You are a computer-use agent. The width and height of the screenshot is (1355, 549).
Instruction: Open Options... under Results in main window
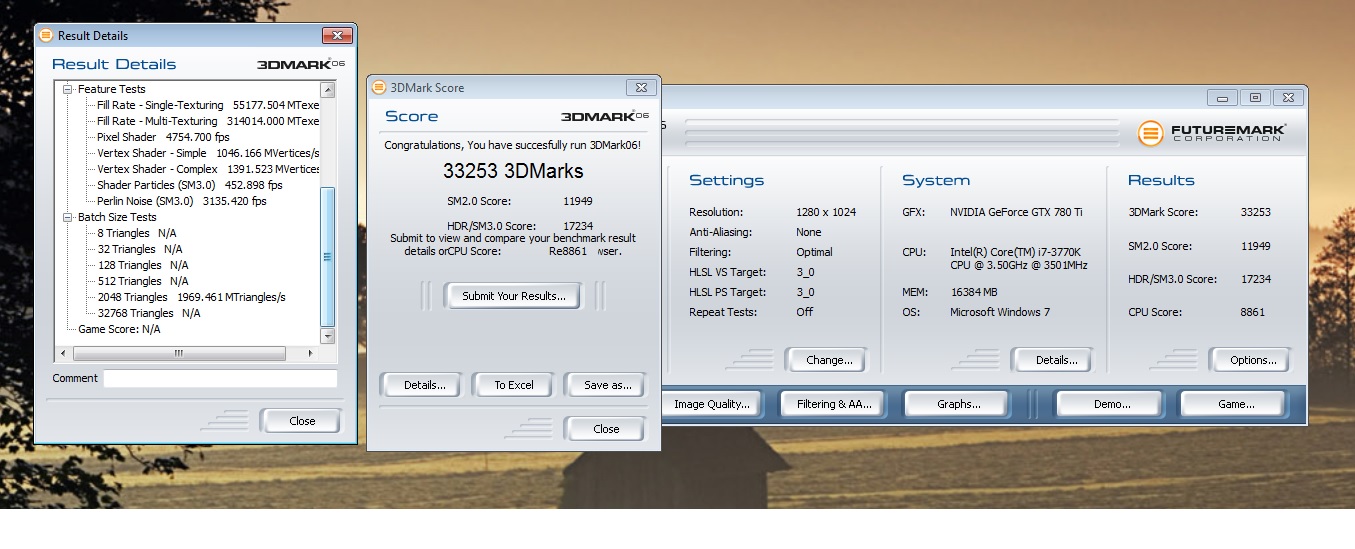tap(1253, 360)
